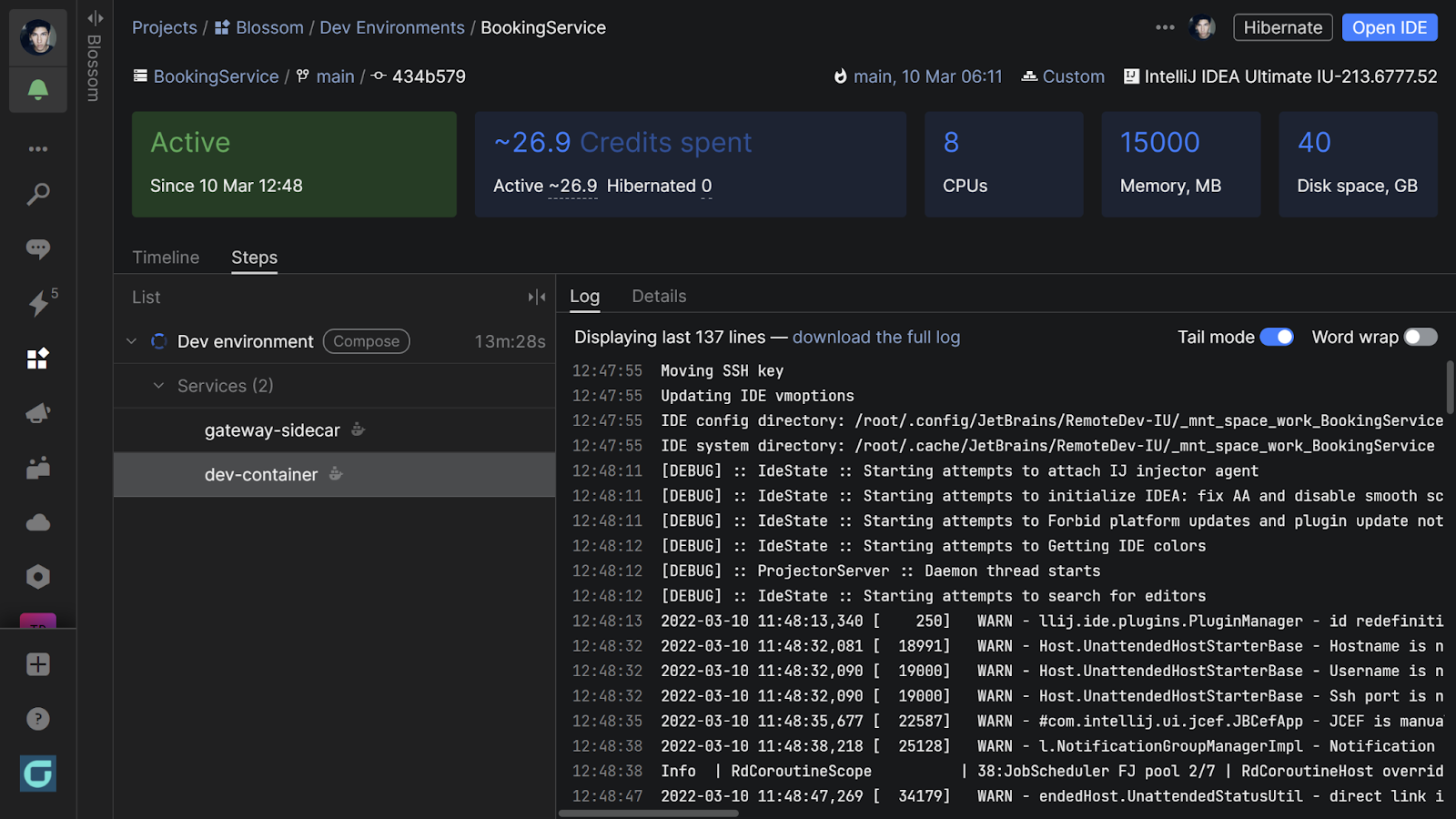Open Teams people icon in sidebar
Viewport: 1456px width, 819px height.
pos(38,468)
